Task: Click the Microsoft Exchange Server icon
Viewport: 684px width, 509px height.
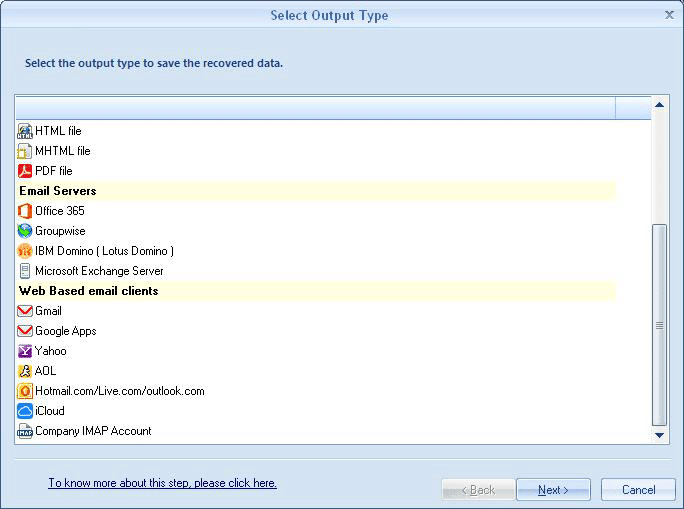Action: coord(25,271)
